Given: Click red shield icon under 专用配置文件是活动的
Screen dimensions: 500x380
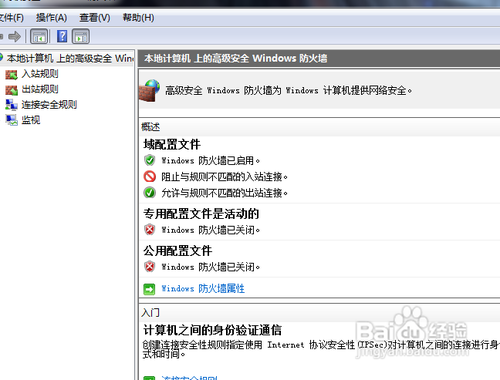Looking at the screenshot, I should [x=150, y=230].
